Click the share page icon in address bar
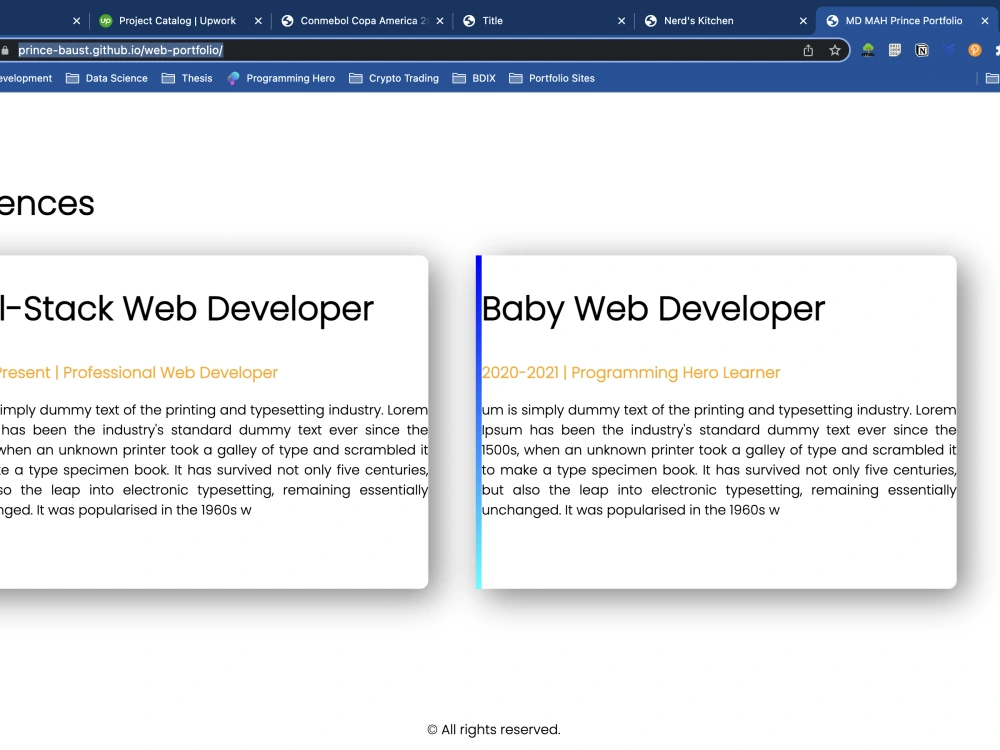Image resolution: width=1000 pixels, height=750 pixels. click(808, 50)
